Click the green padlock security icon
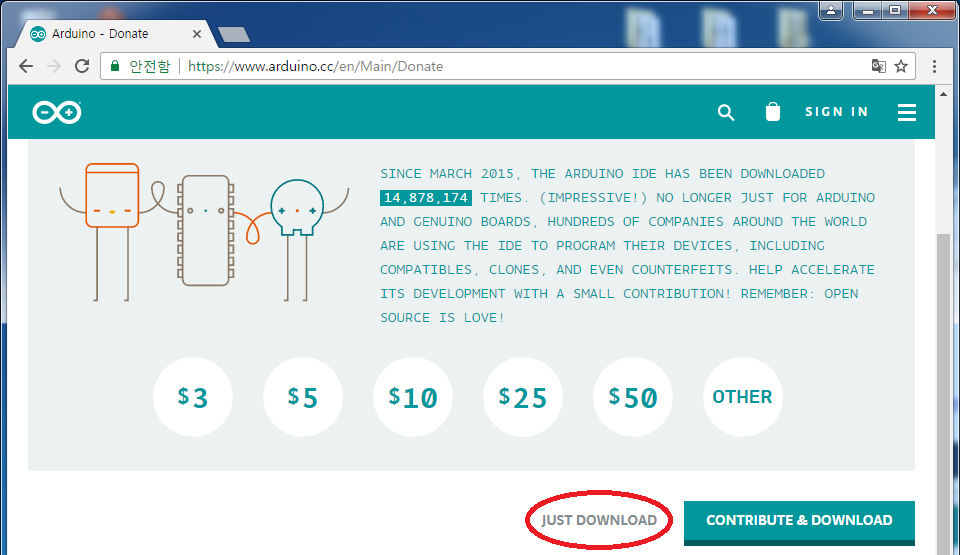 [x=115, y=66]
